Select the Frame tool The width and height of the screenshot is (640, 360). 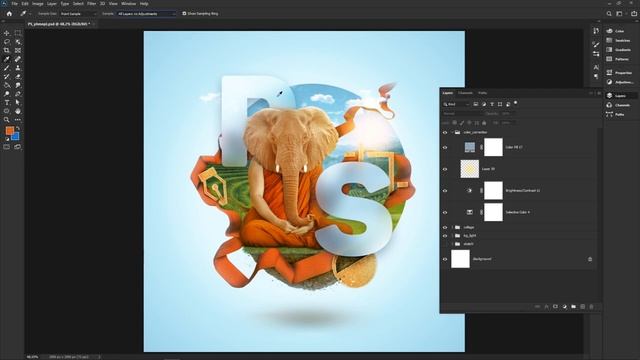point(18,50)
